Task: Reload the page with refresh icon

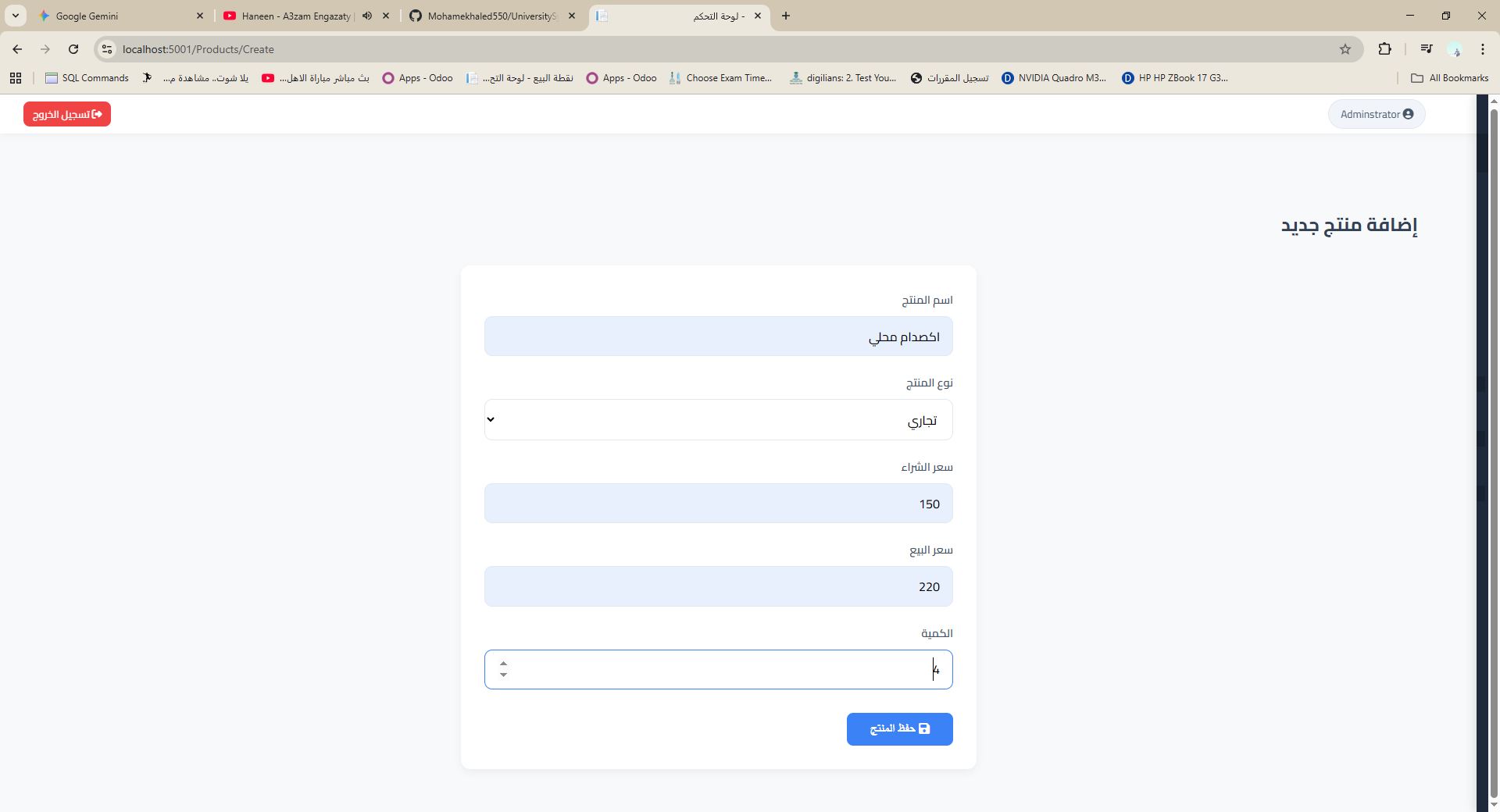Action: pyautogui.click(x=73, y=49)
